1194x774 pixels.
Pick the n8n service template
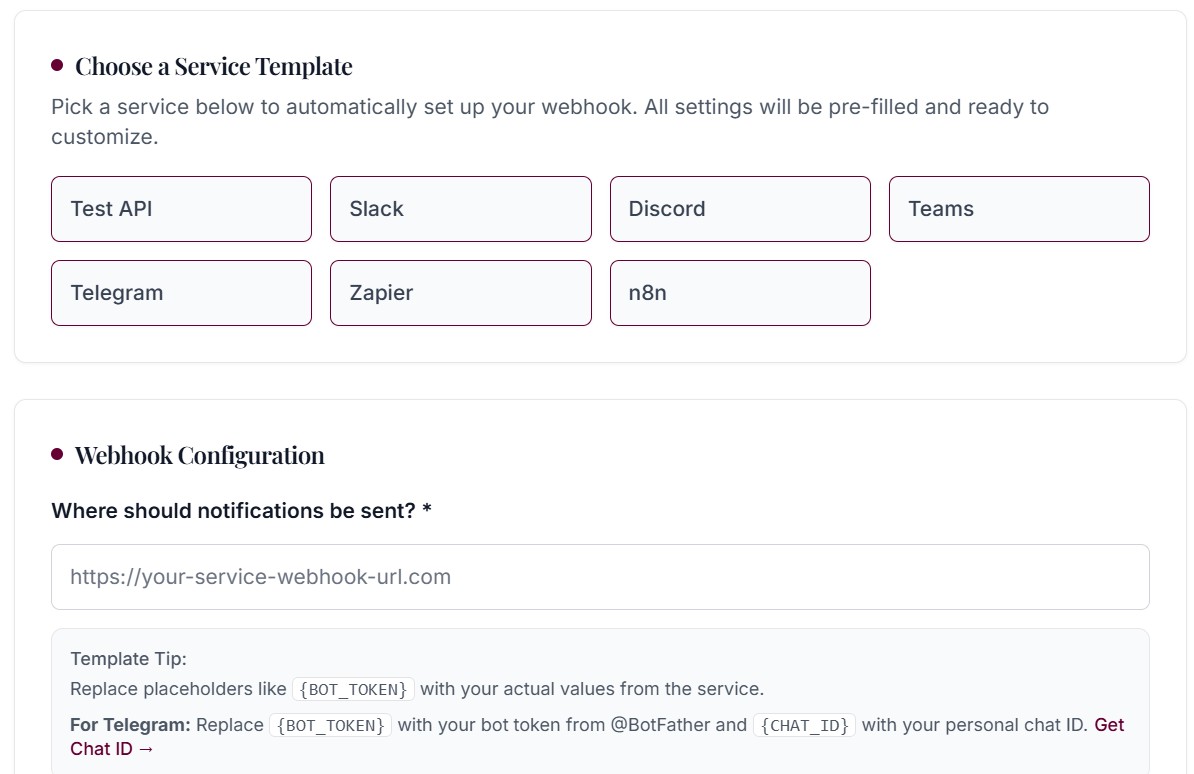[x=740, y=293]
